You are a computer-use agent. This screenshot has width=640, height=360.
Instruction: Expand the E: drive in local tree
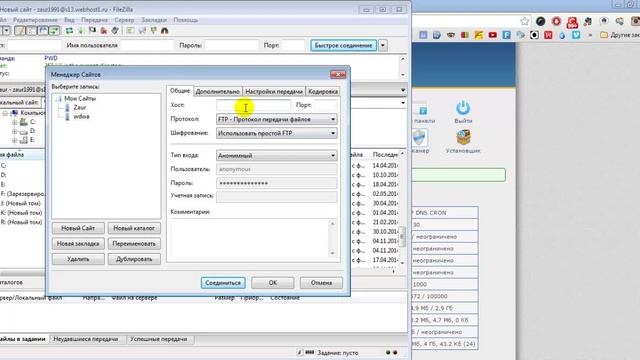15,140
